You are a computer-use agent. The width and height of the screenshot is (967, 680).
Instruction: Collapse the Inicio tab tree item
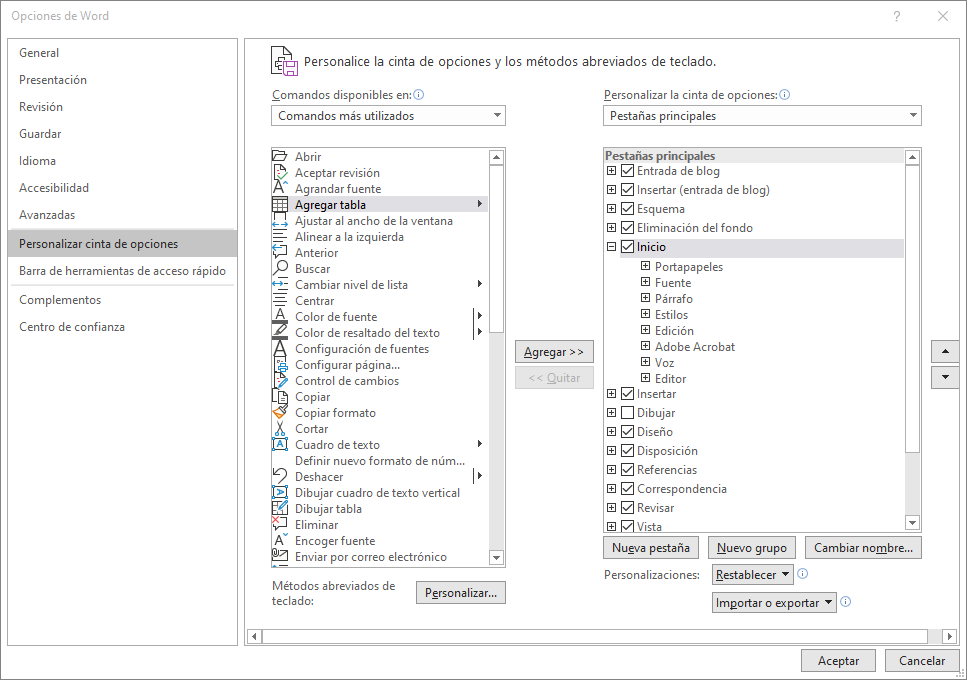coord(610,247)
